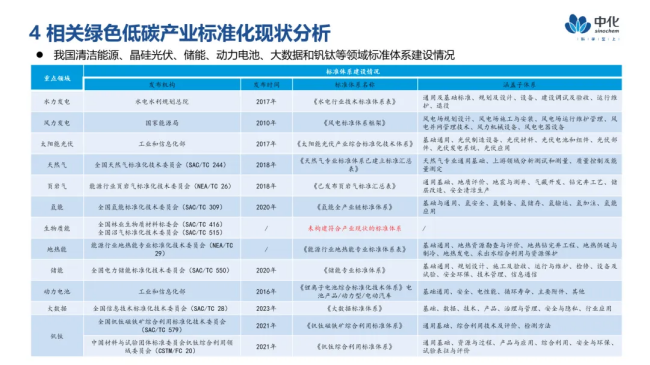Click the 全国天然气标准化技术委员会 (SAC/TC 244) cell
This screenshot has height=365, width=650.
point(162,165)
